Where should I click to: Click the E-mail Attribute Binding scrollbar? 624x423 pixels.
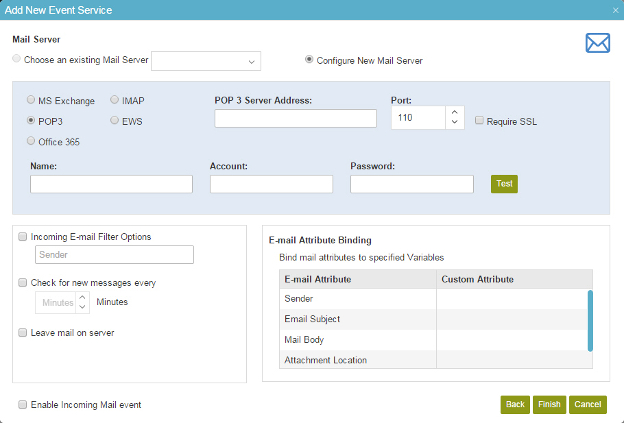[x=590, y=321]
